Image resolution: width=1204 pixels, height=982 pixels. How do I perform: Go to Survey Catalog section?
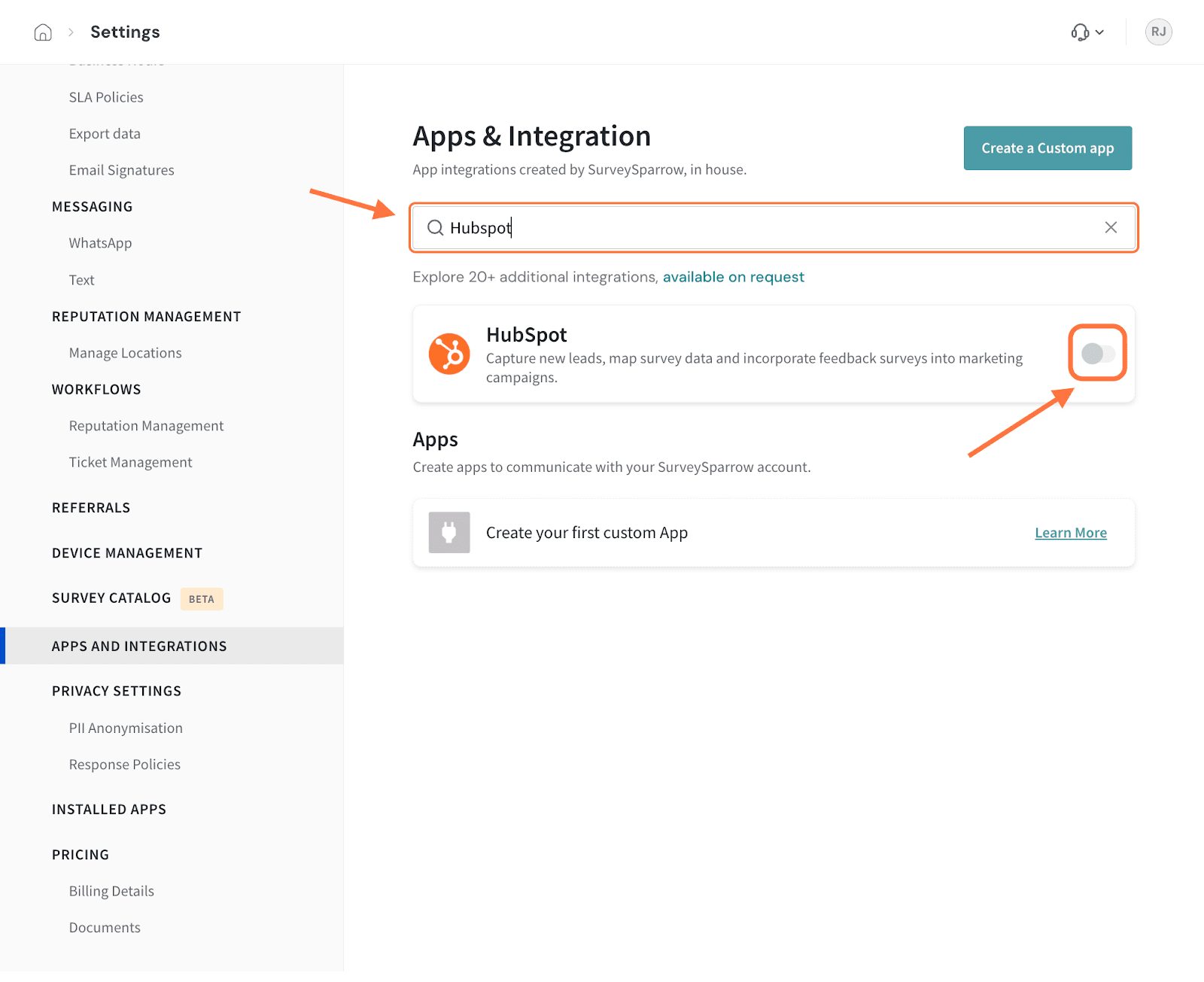(111, 598)
